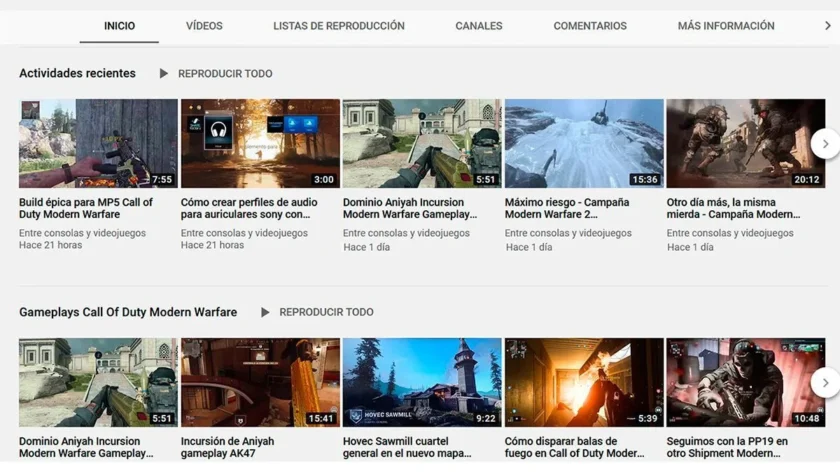Open Cómo disparar balas de fuego thumbnail
Viewport: 840px width, 473px height.
[584, 382]
